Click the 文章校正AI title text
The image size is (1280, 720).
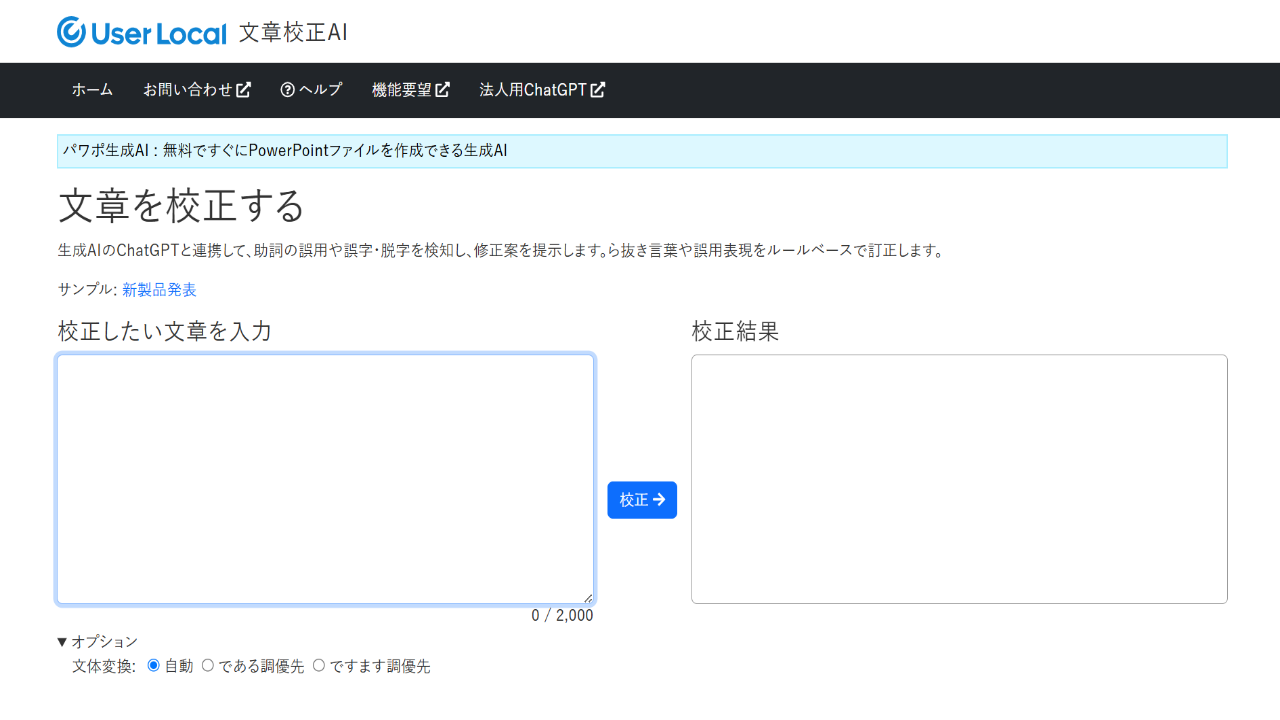tap(293, 32)
